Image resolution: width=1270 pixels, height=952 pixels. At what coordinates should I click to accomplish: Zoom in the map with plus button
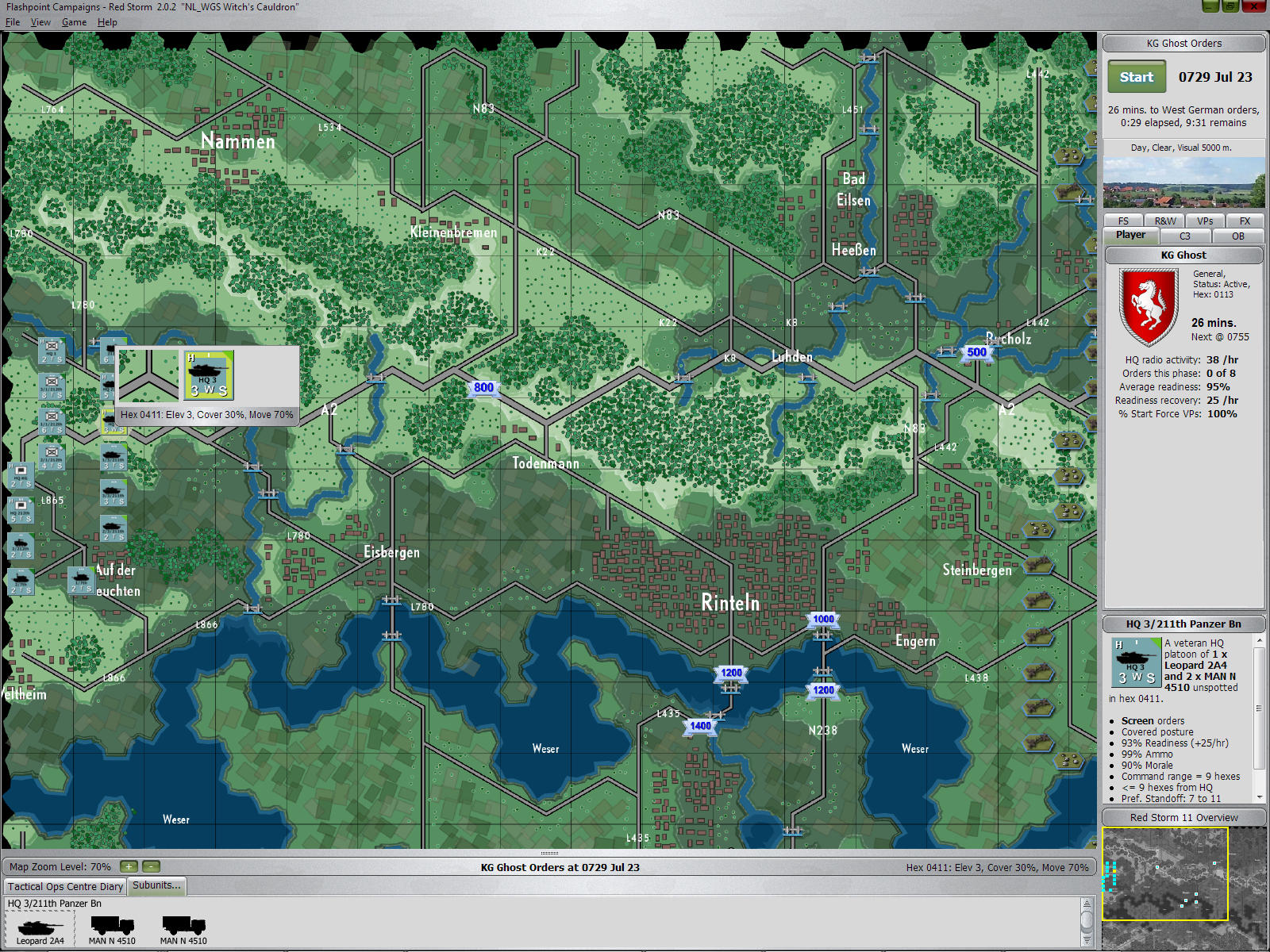(129, 867)
